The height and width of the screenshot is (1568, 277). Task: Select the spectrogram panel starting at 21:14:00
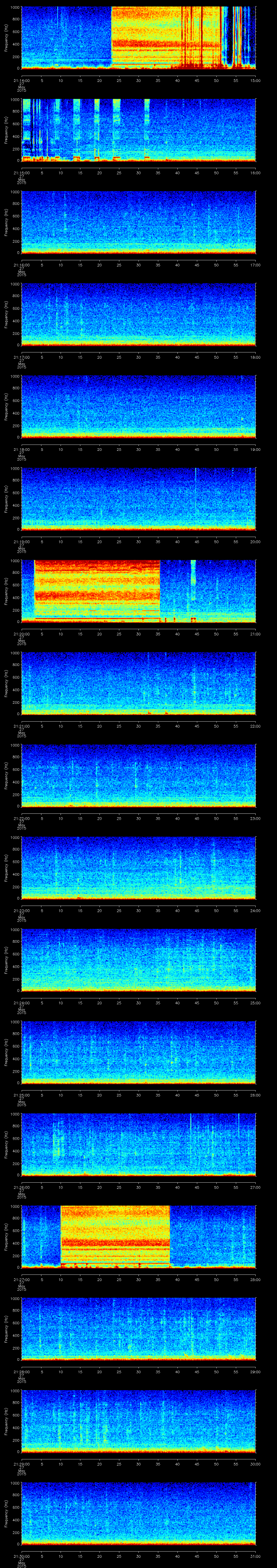(x=138, y=38)
